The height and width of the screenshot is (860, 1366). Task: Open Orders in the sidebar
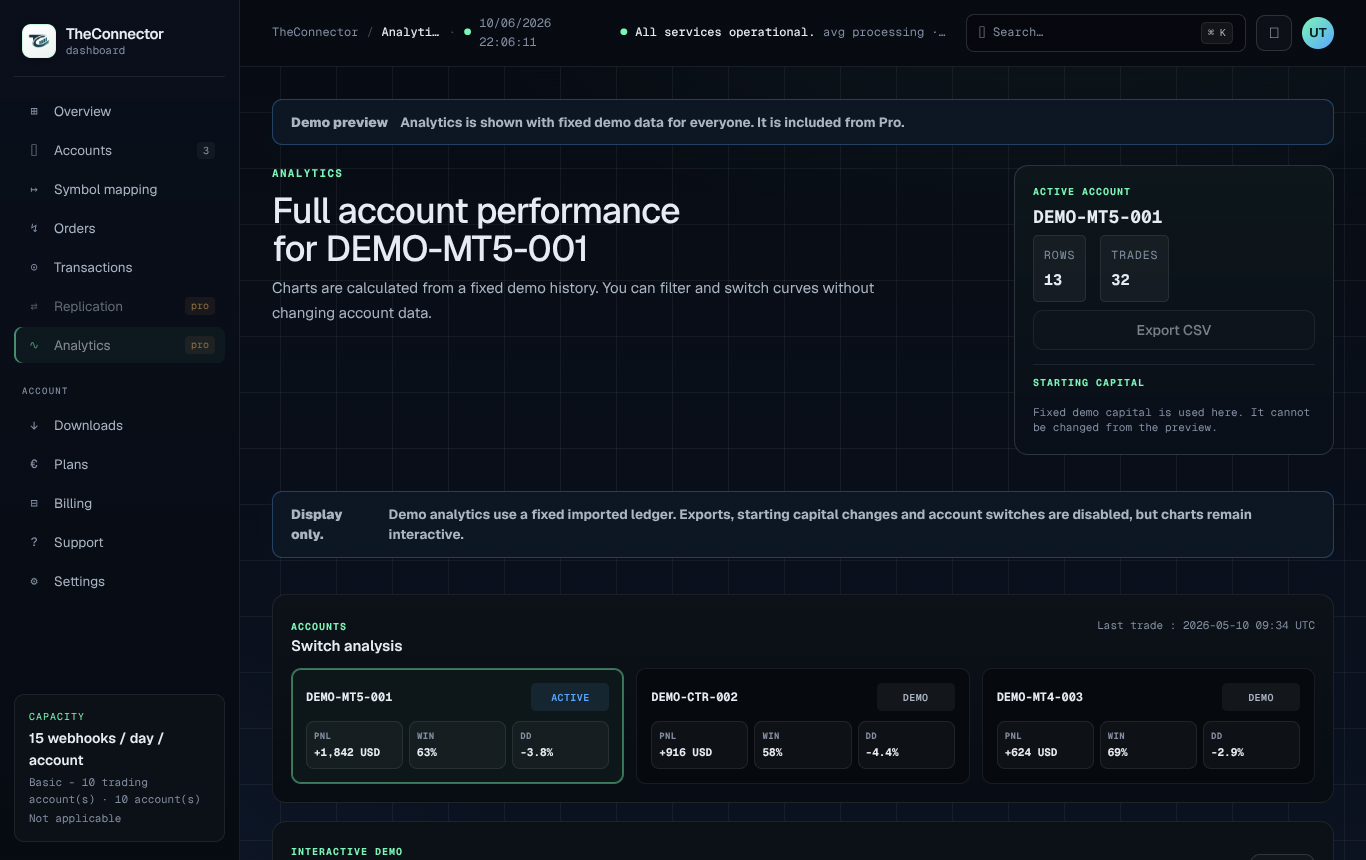[x=119, y=228]
